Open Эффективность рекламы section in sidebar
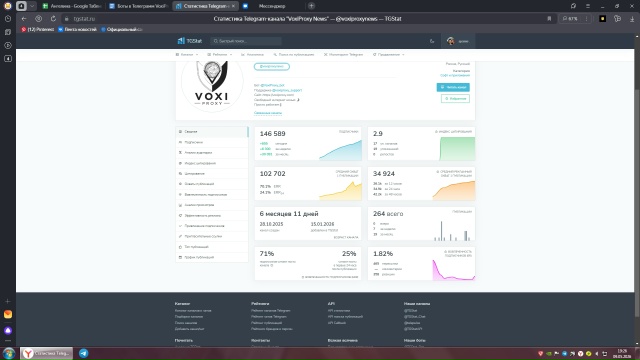This screenshot has height=360, width=640. (x=212, y=216)
